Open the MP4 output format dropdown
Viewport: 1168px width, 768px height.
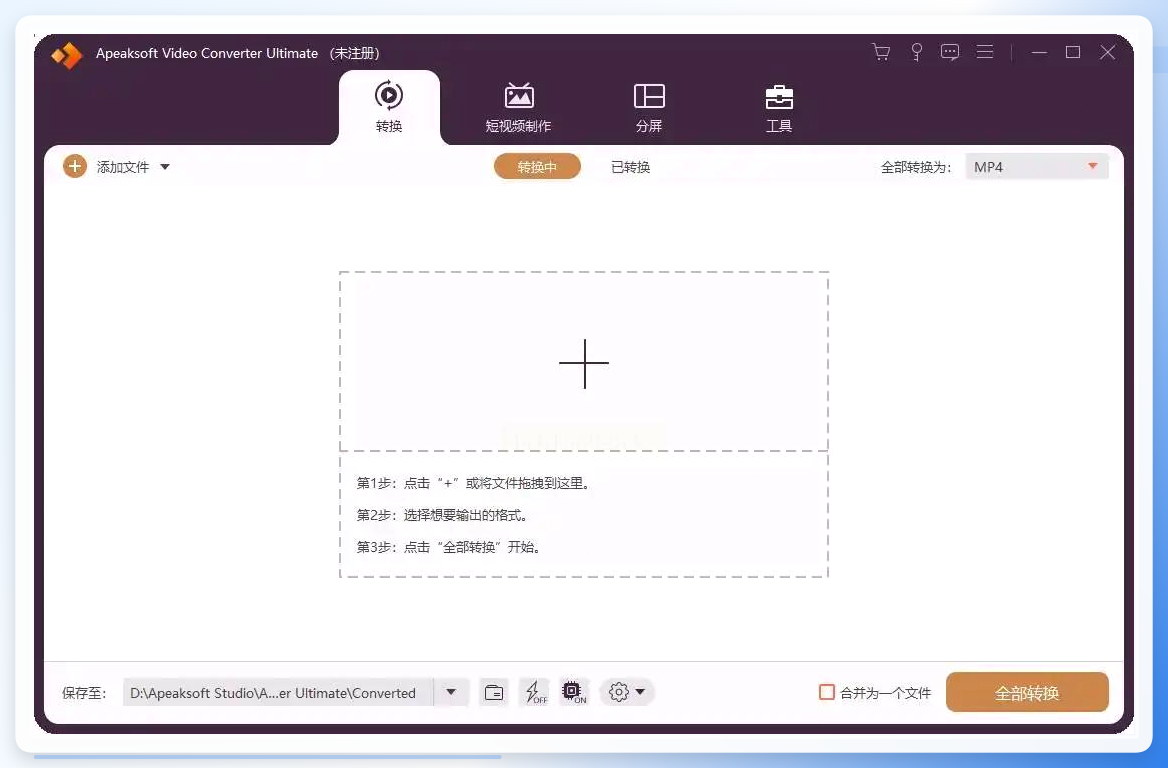[1036, 167]
